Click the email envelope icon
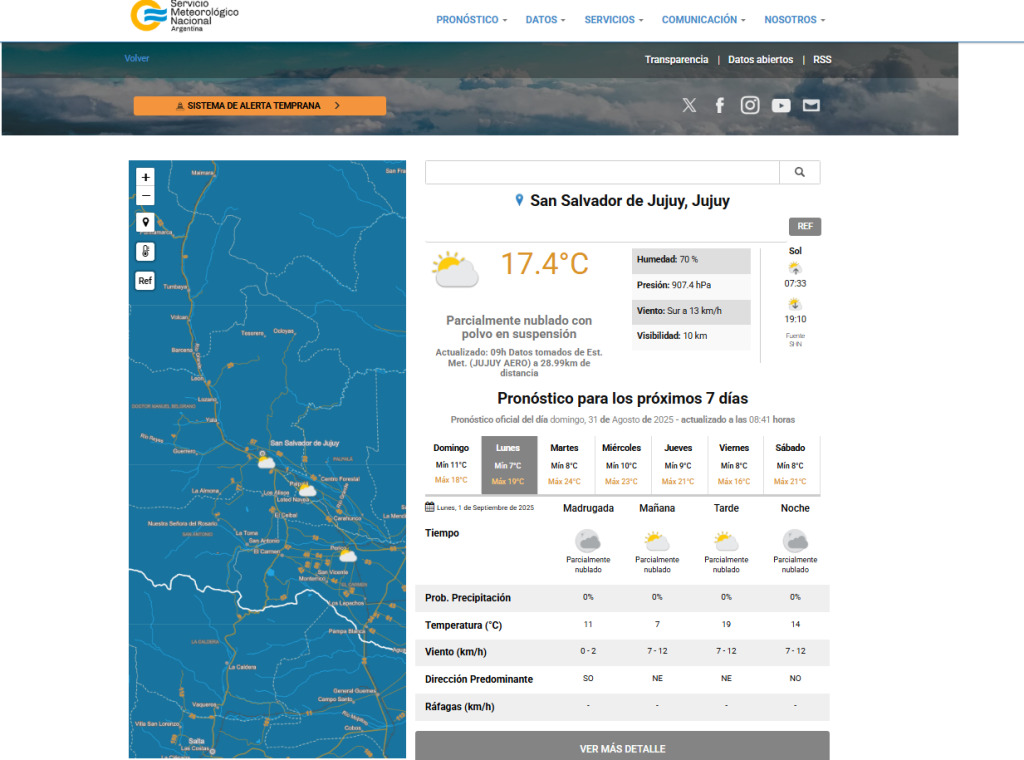Image resolution: width=1024 pixels, height=760 pixels. click(811, 105)
